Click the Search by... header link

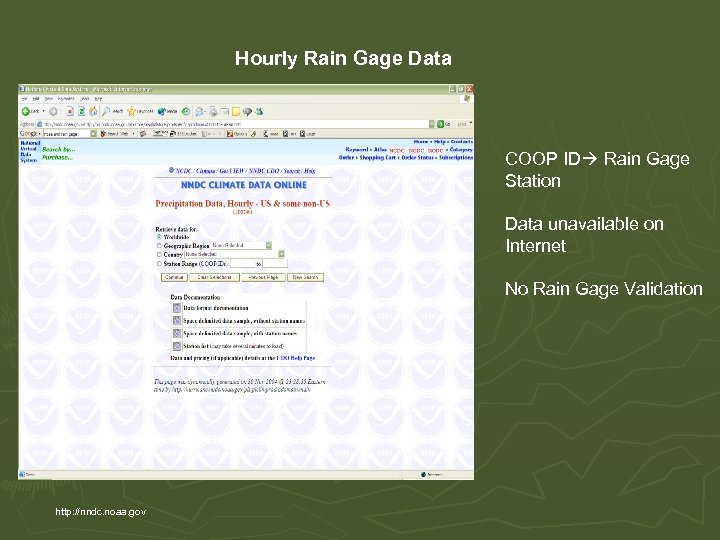pos(58,149)
